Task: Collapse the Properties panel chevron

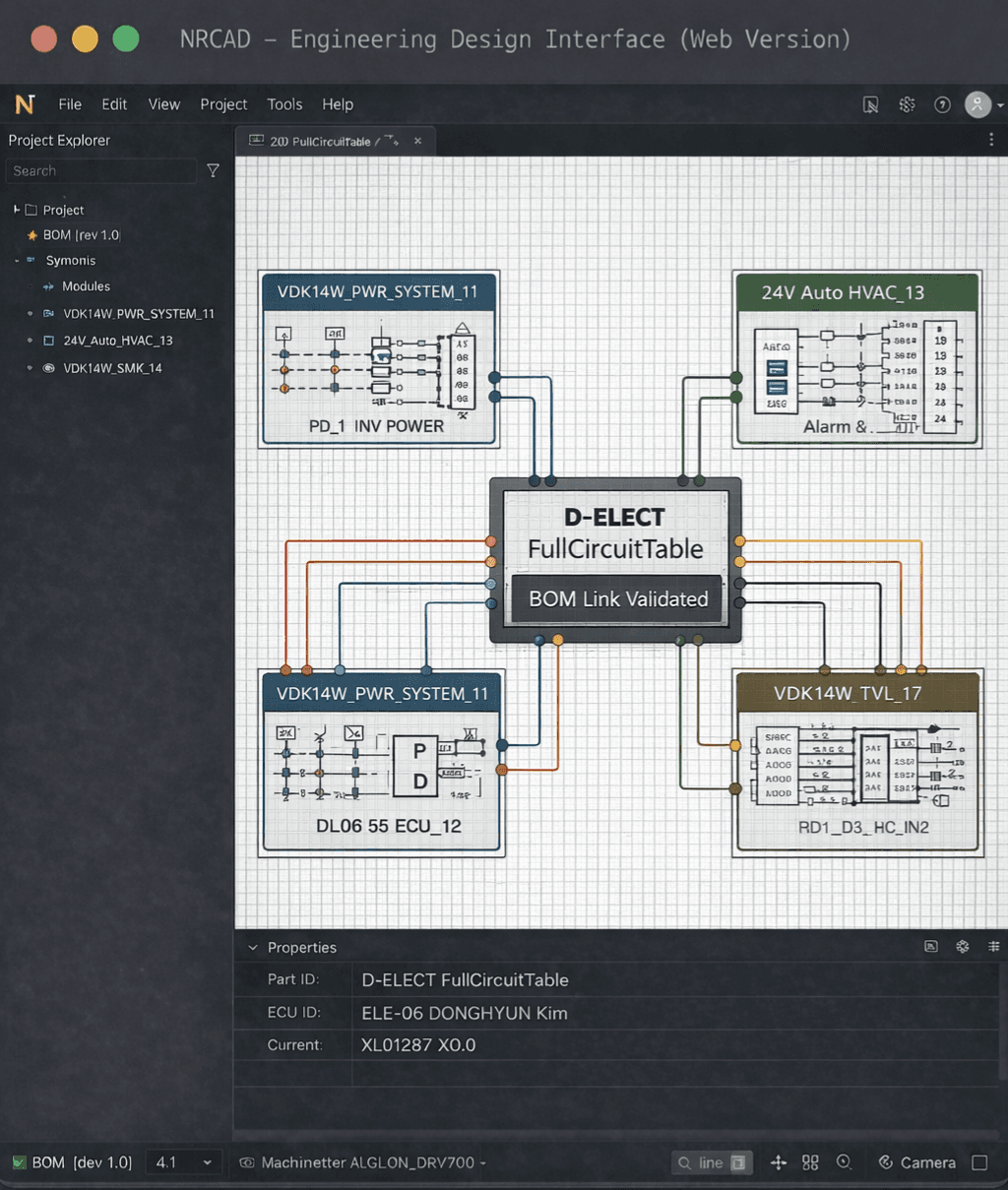Action: pyautogui.click(x=253, y=948)
